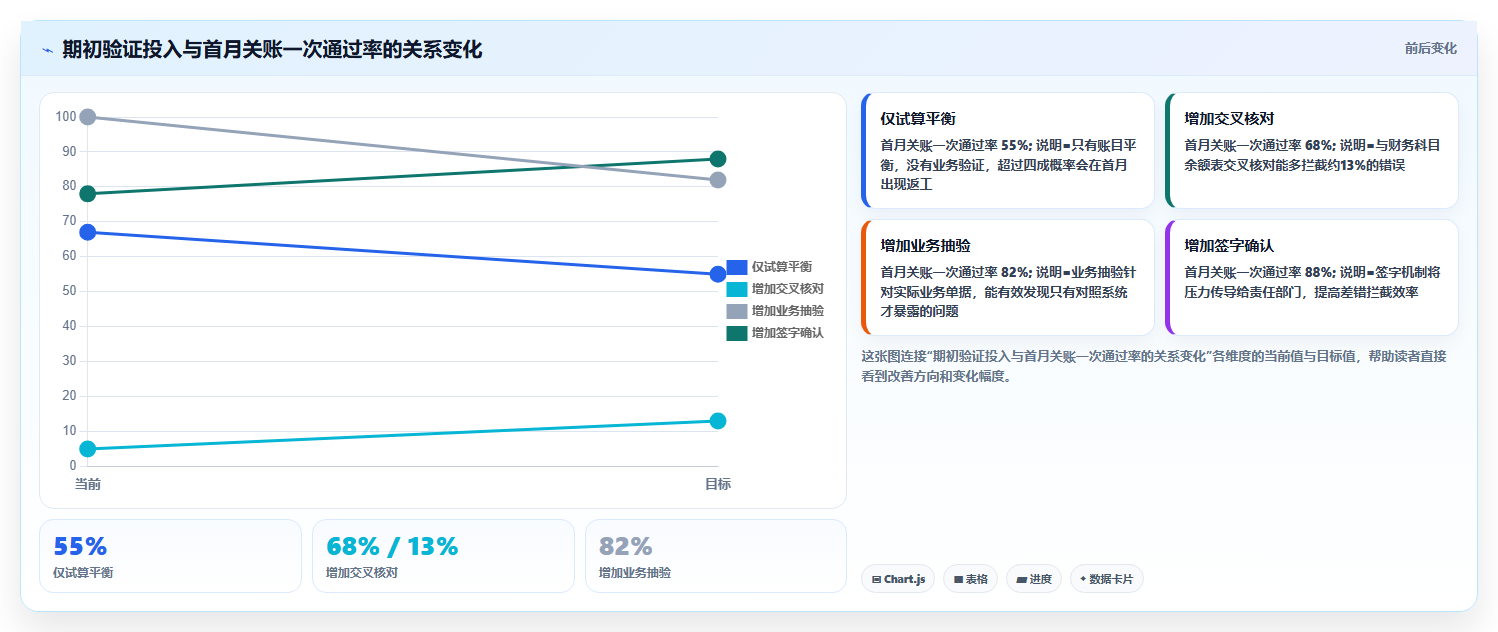Click the lightning icon beside the panel title
This screenshot has height=632, width=1498.
pyautogui.click(x=47, y=50)
